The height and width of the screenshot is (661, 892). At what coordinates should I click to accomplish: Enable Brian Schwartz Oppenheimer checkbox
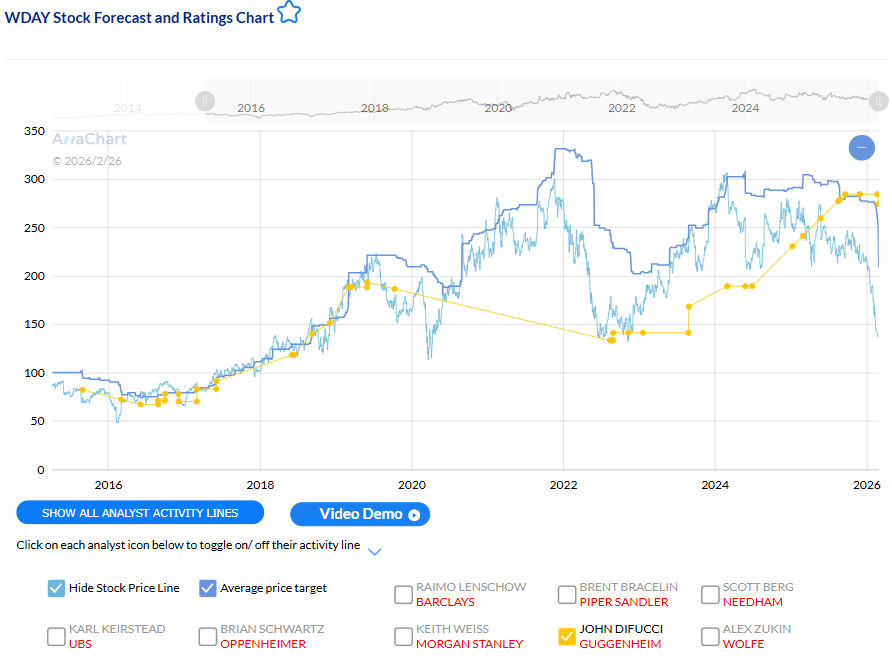point(208,637)
